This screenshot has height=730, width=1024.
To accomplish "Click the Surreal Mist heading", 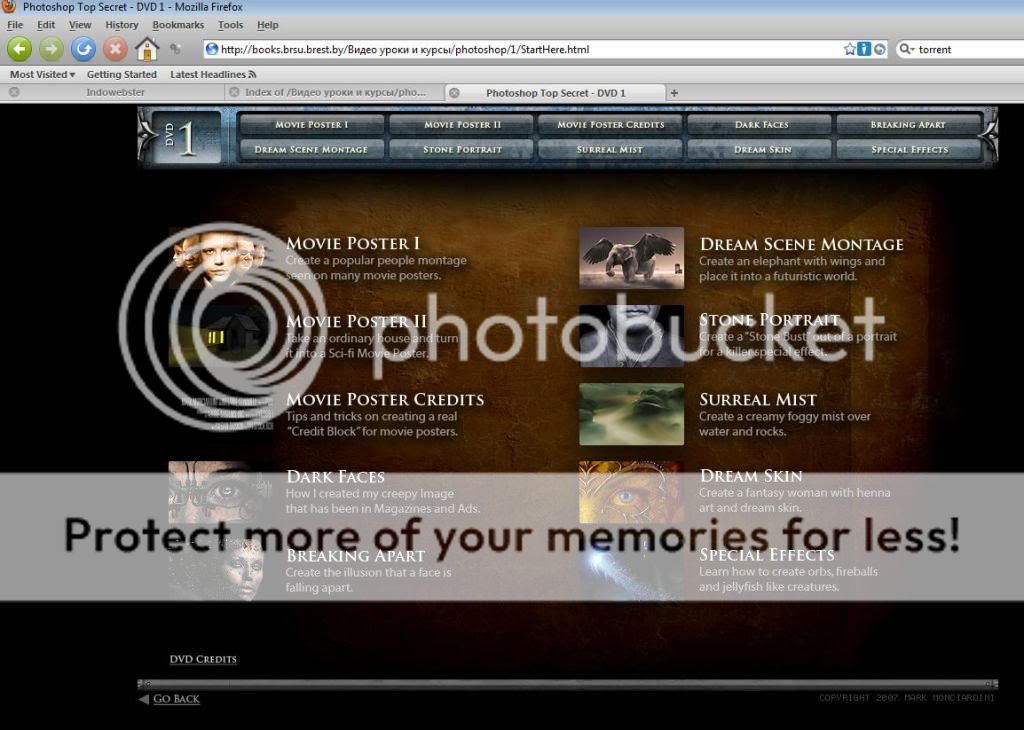I will click(758, 399).
